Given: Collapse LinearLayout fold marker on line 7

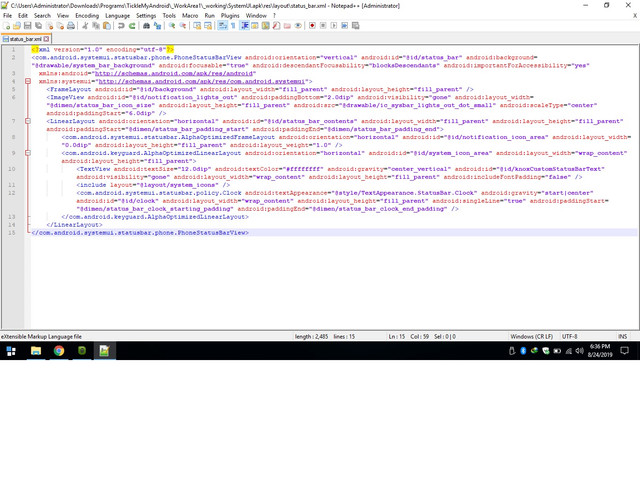Looking at the screenshot, I should coord(28,121).
